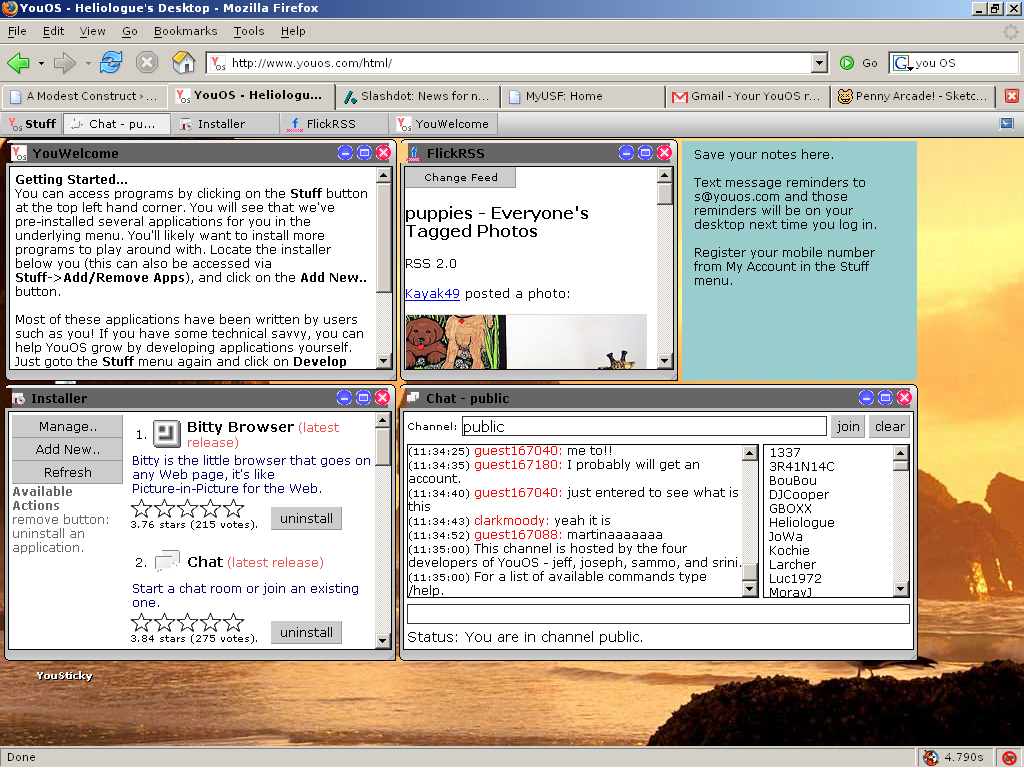
Task: Open the Google search engine selector dropdown
Action: coord(902,63)
